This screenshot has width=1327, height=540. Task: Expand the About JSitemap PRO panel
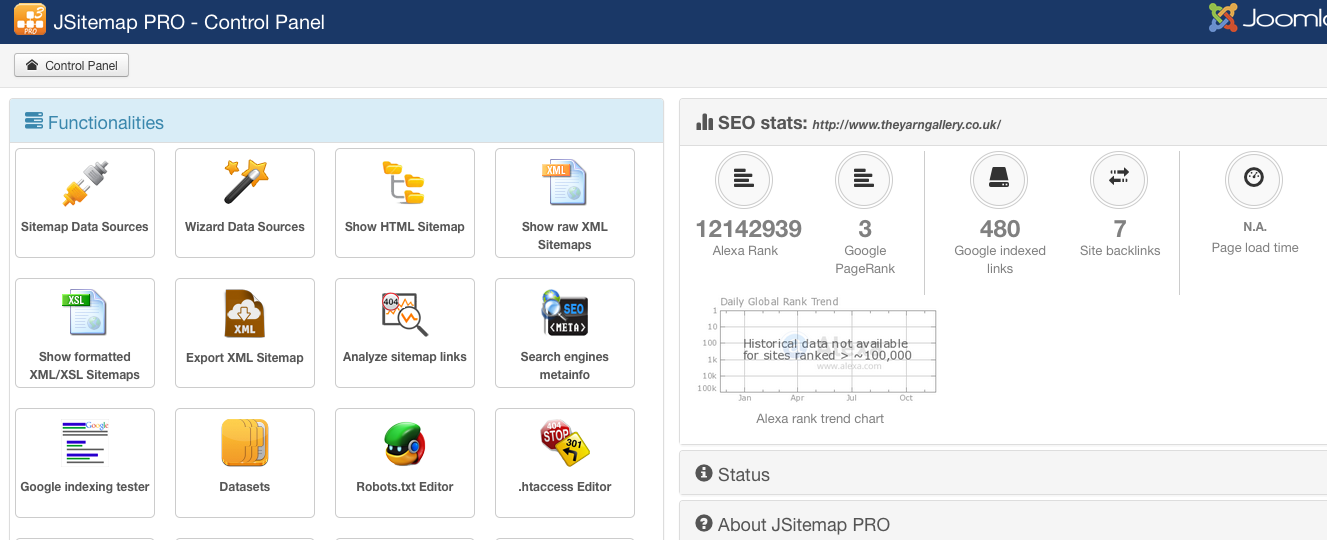(x=1003, y=523)
